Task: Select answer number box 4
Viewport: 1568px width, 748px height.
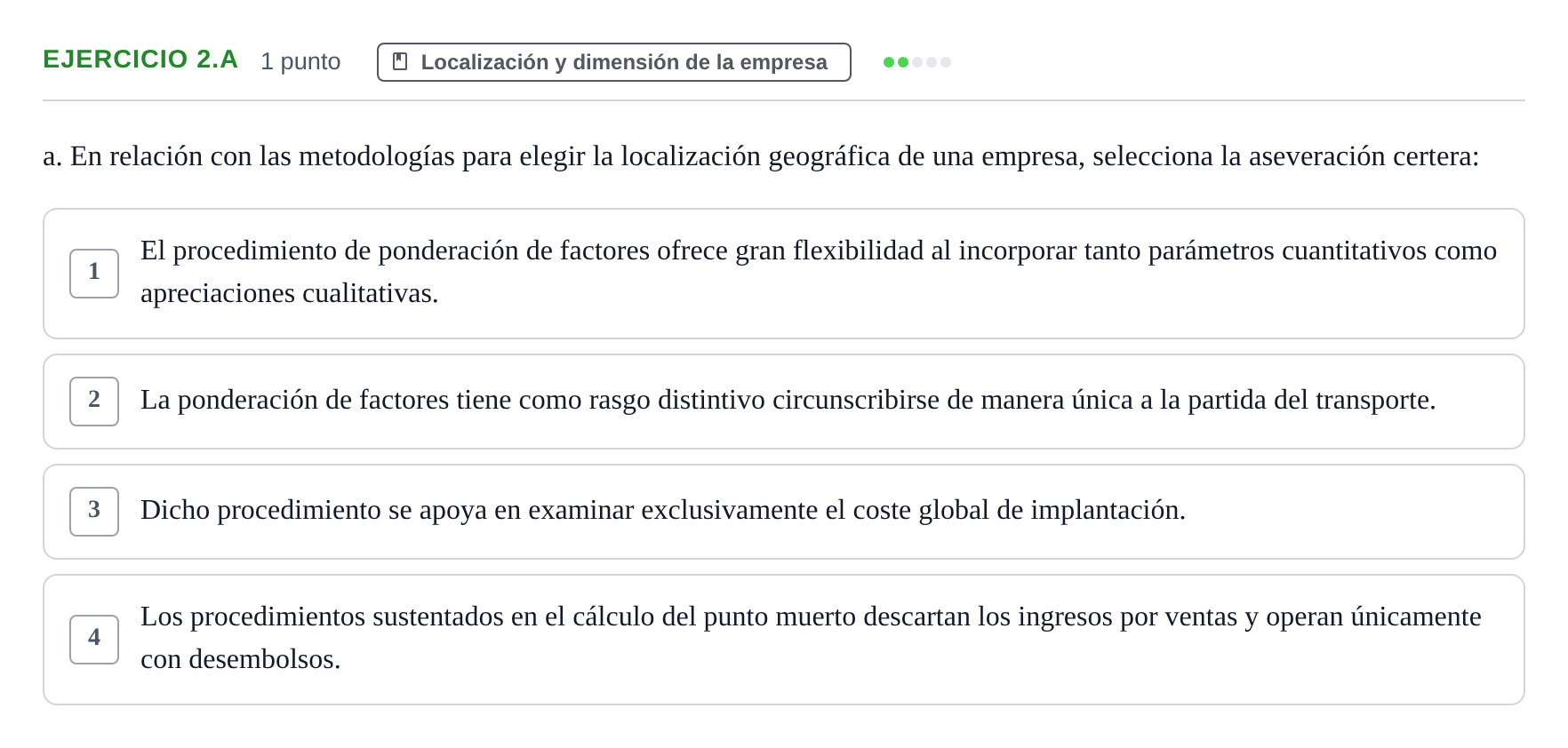Action: click(x=94, y=640)
